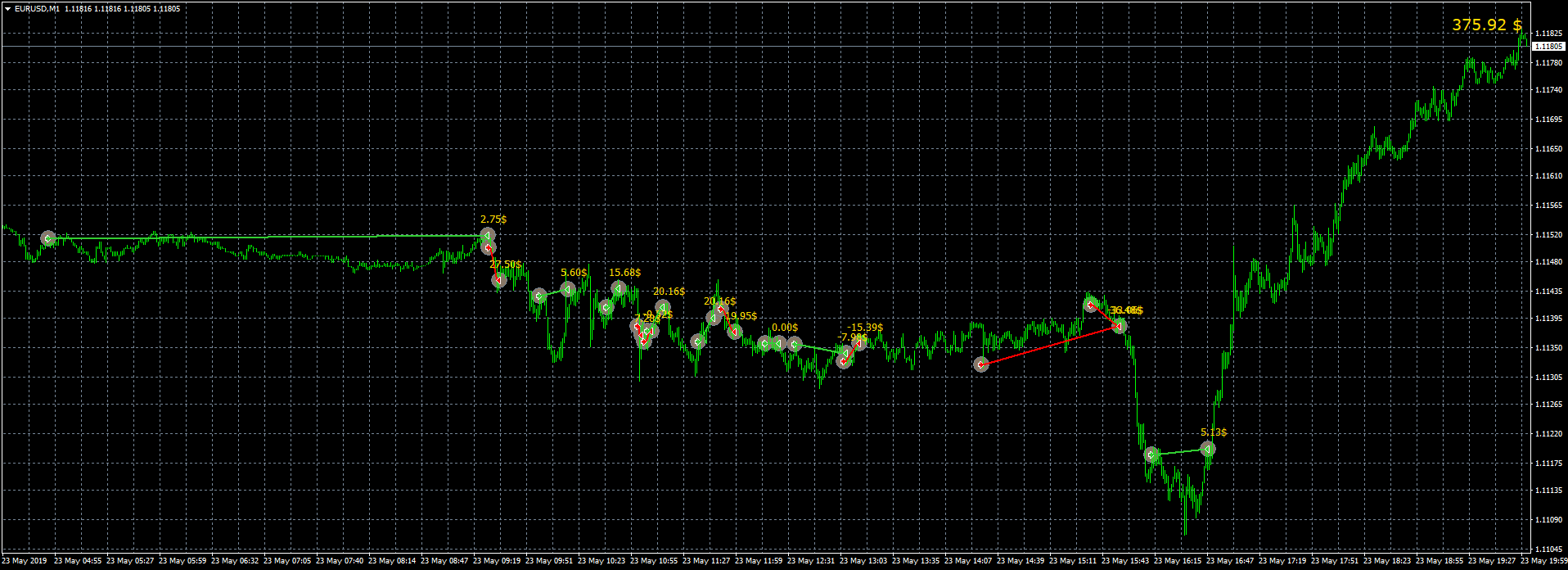Select the sell entry marker starting the long red line
The image size is (1568, 570).
[981, 364]
